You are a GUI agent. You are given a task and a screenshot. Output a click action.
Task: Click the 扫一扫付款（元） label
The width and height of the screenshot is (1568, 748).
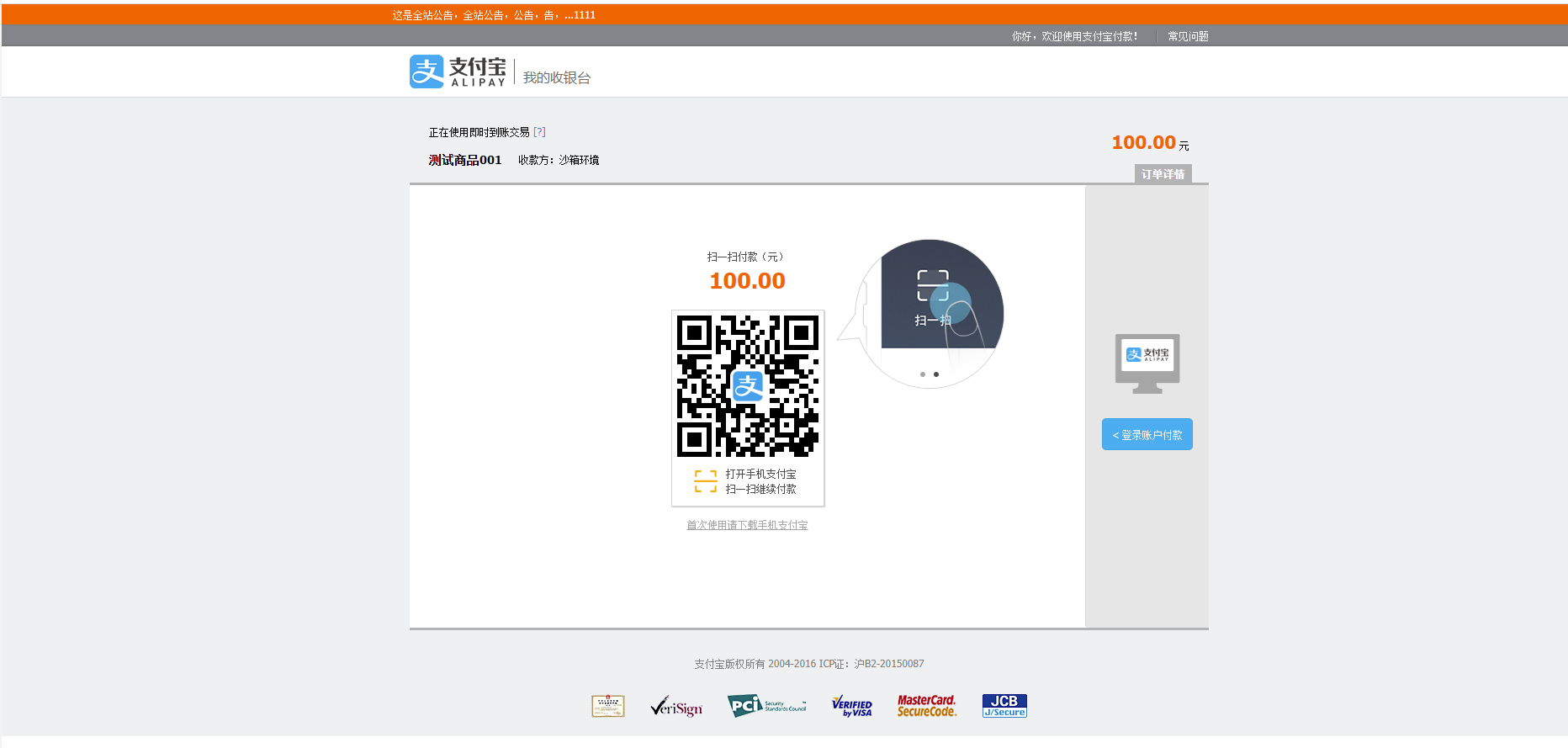747,257
